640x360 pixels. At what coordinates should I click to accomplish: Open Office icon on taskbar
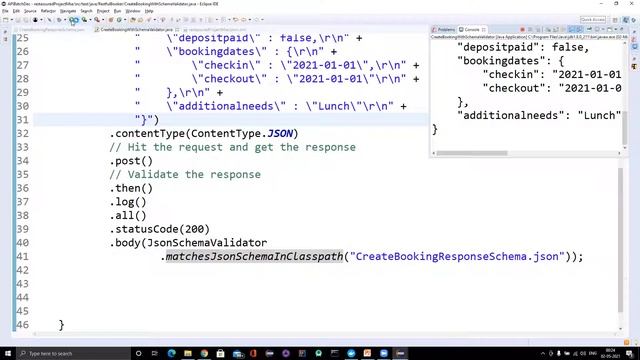click(x=253, y=353)
